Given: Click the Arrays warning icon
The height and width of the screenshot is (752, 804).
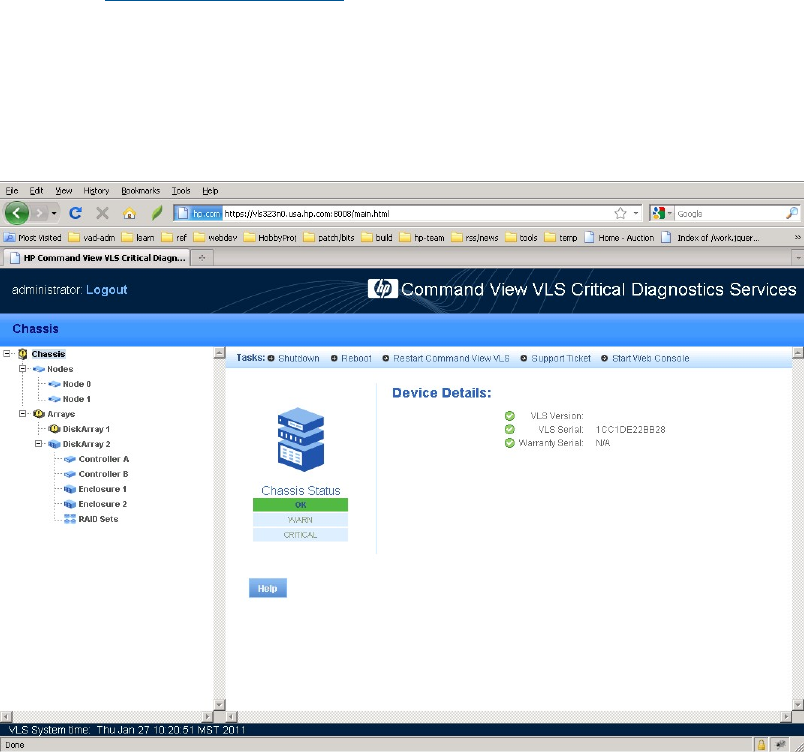Looking at the screenshot, I should (38, 414).
